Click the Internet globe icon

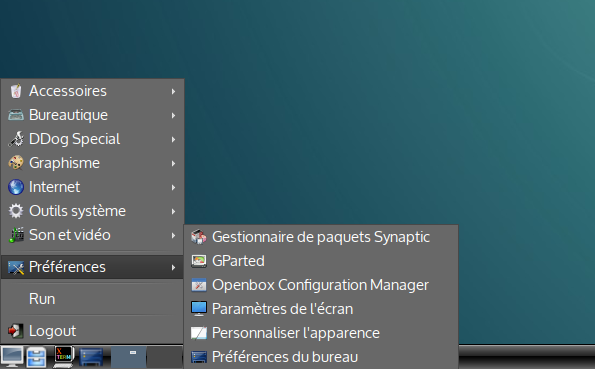[x=16, y=187]
